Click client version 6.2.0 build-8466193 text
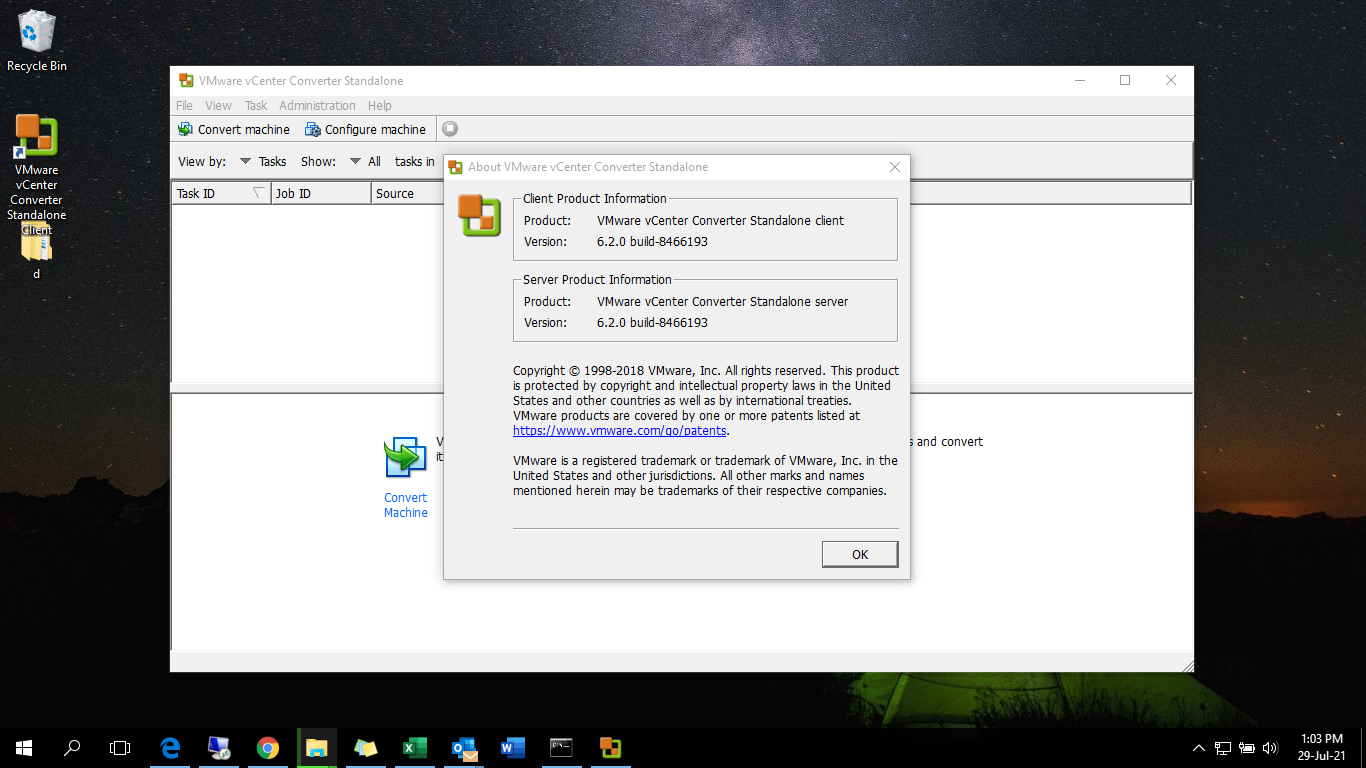 652,241
